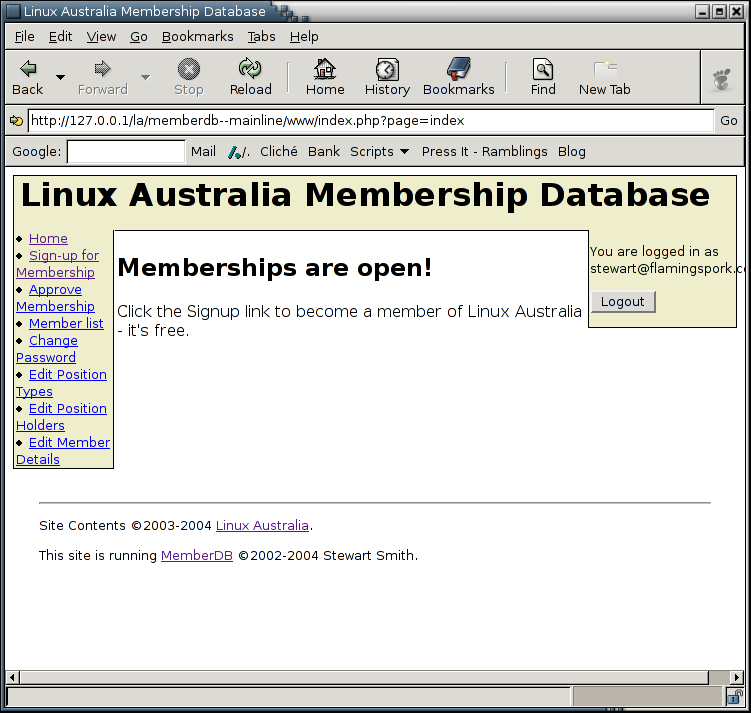Open the Help menu
Screen dimensions: 751x713
pyautogui.click(x=304, y=36)
